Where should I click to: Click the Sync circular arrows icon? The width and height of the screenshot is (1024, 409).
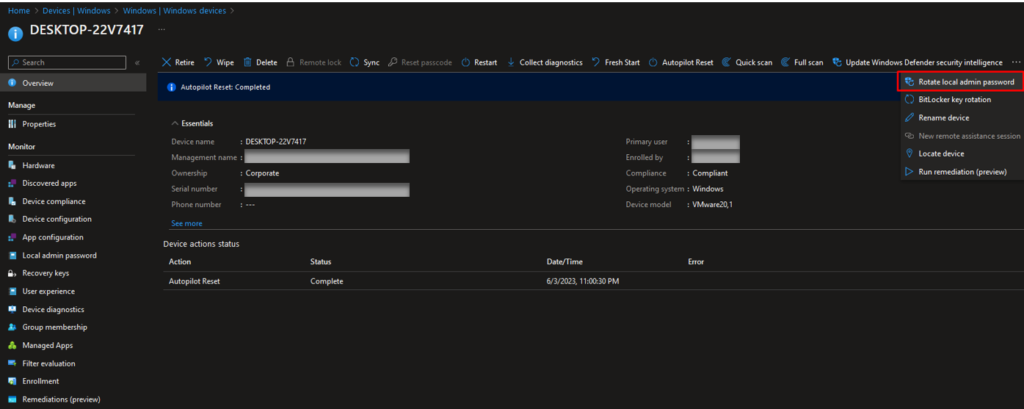click(355, 63)
